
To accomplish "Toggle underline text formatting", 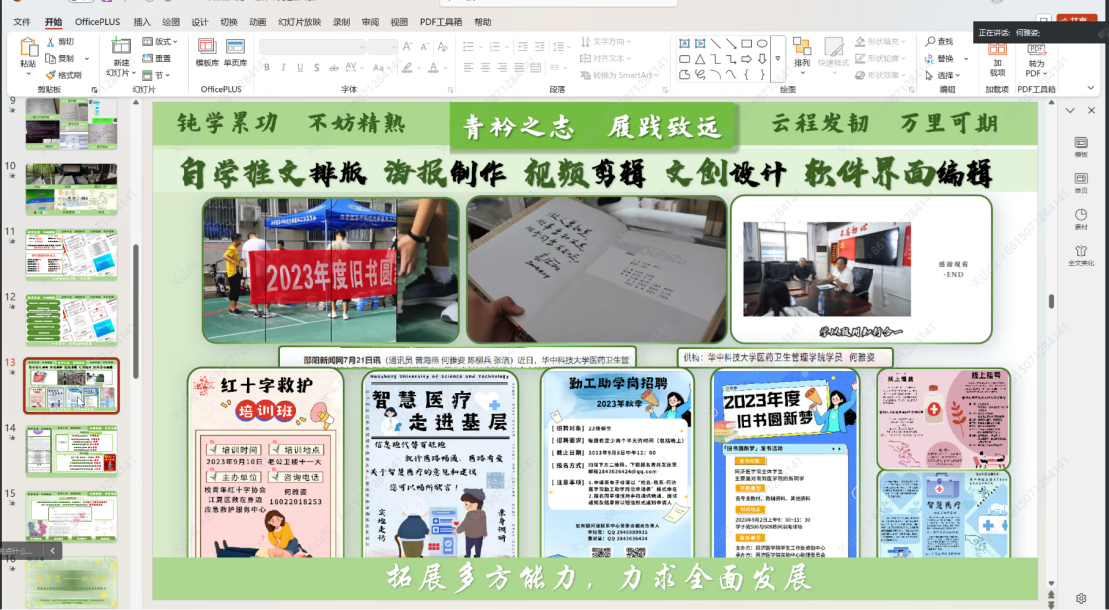I will pos(300,67).
